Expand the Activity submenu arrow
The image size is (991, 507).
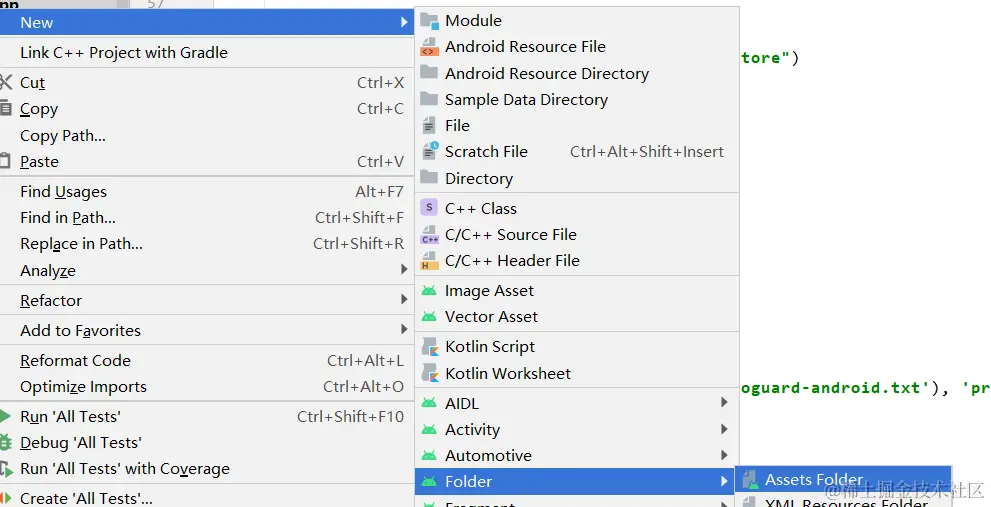tap(724, 430)
